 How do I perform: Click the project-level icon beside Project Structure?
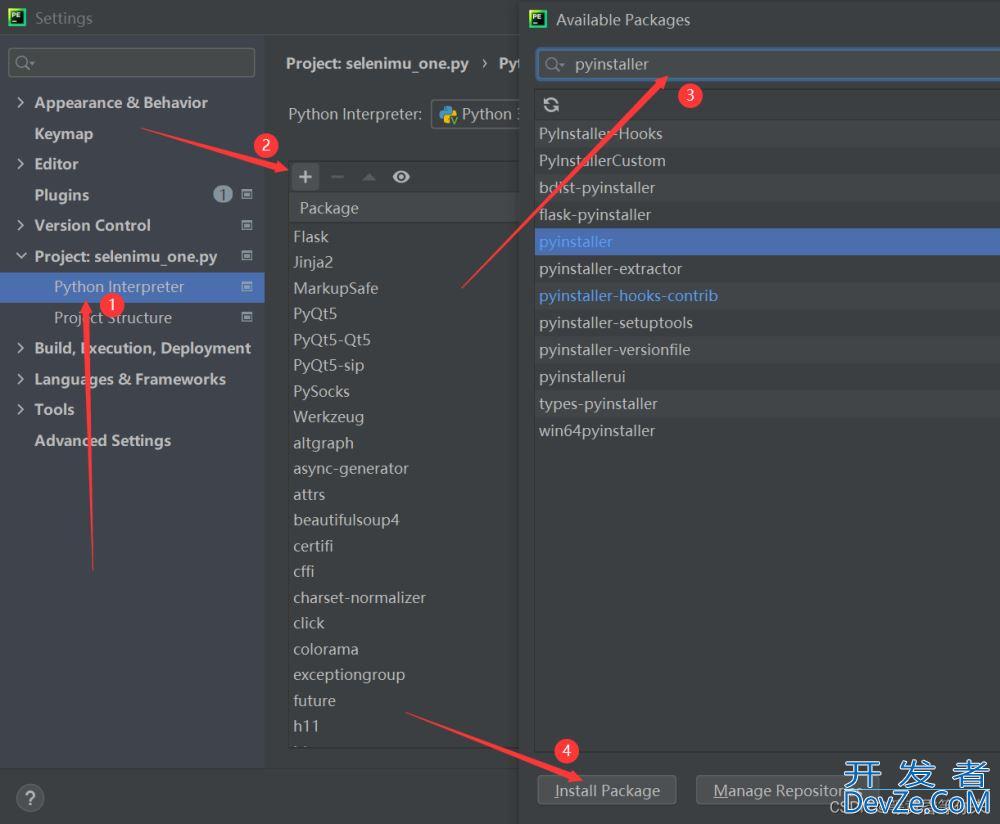tap(247, 316)
